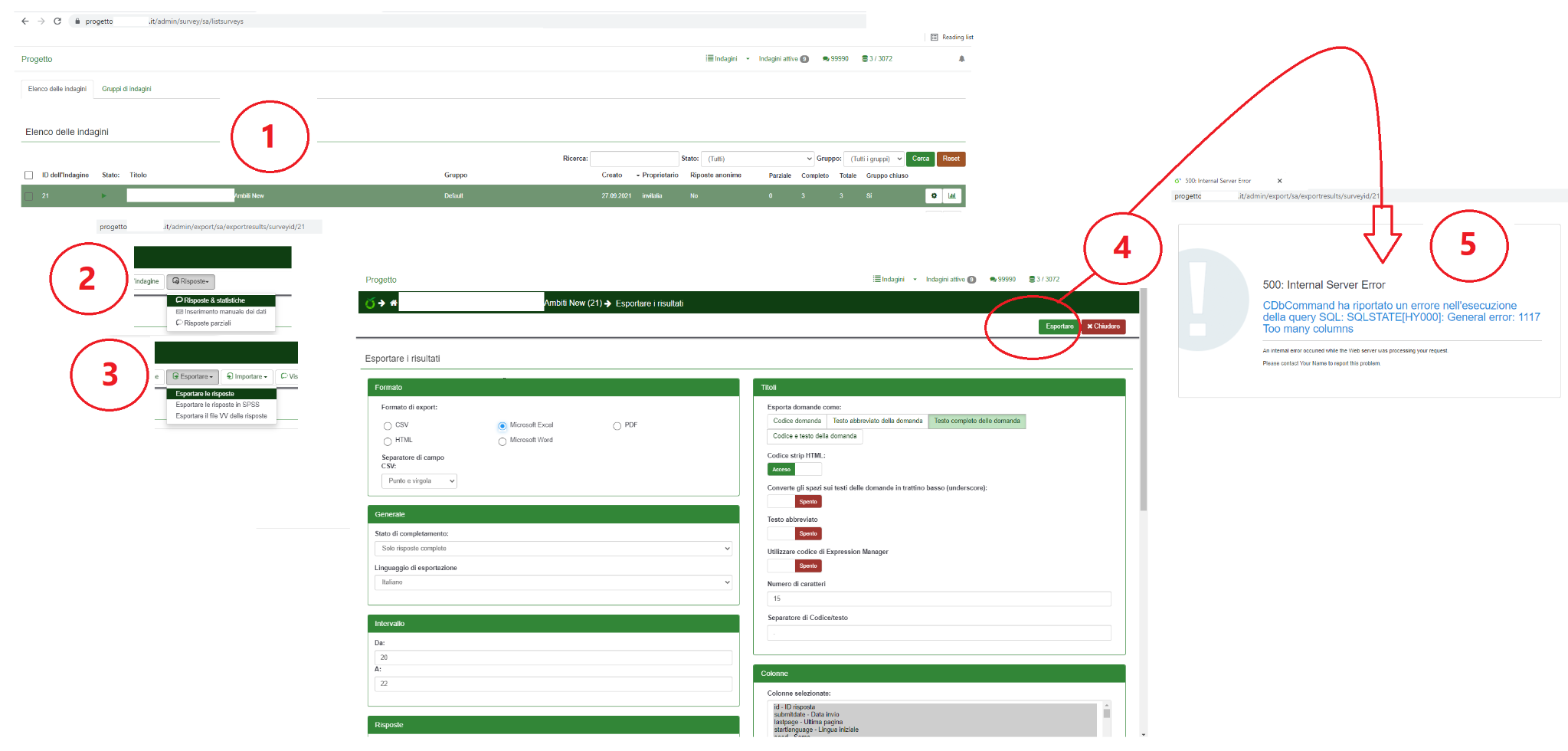Expand the Stato di completamento dropdown
The image size is (1568, 751).
click(553, 549)
